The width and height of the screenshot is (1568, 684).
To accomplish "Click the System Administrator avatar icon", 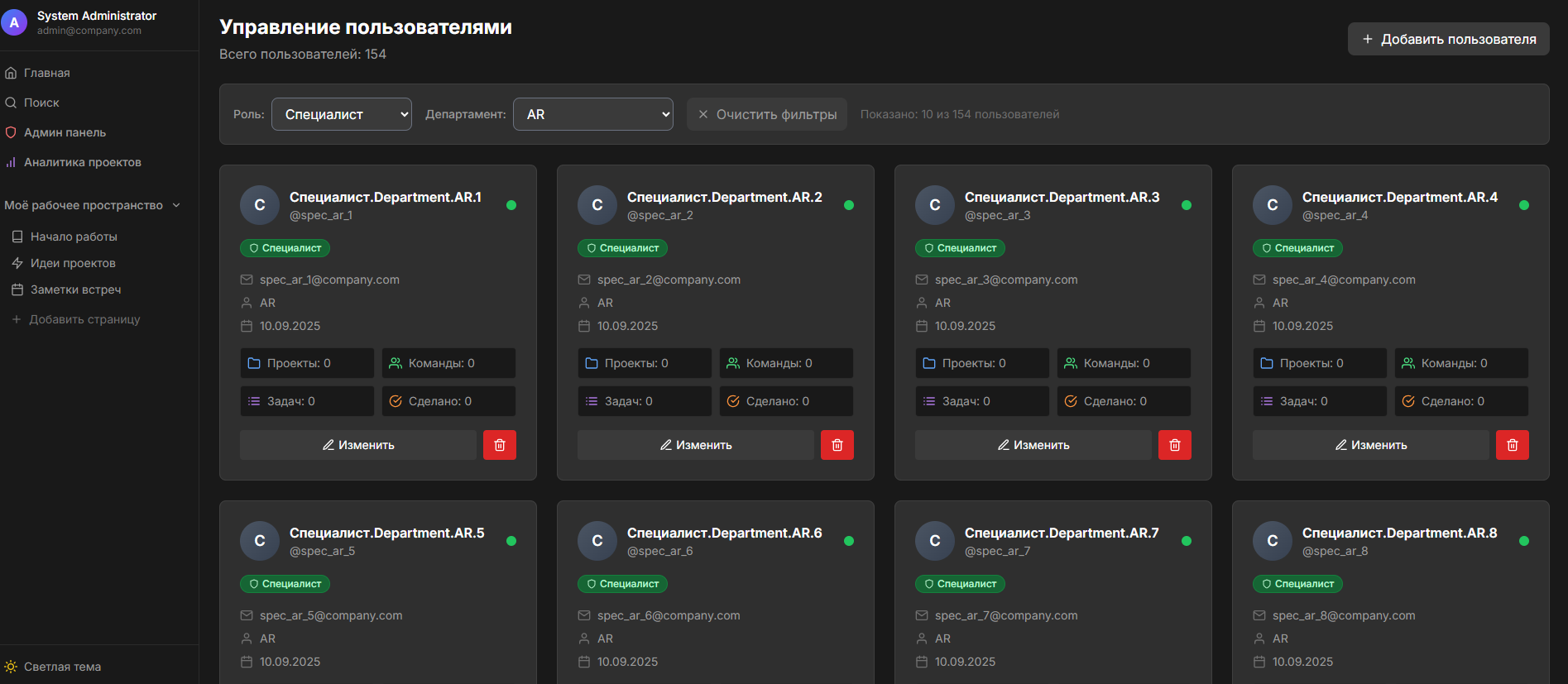I will [14, 22].
